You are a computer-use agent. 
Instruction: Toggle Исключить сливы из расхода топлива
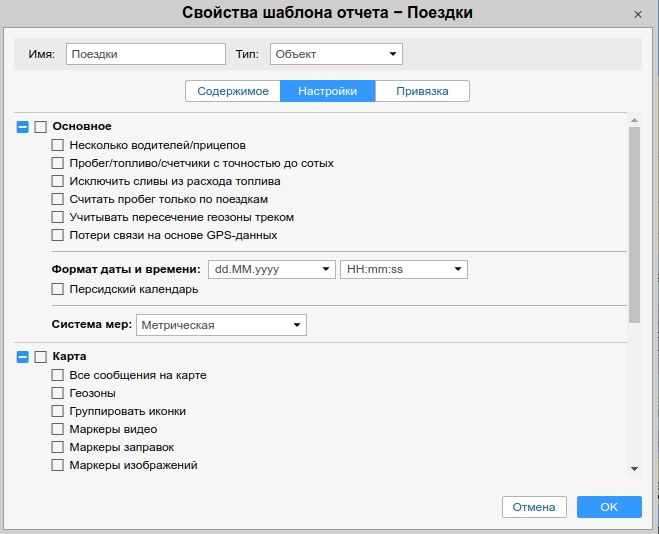click(x=58, y=181)
